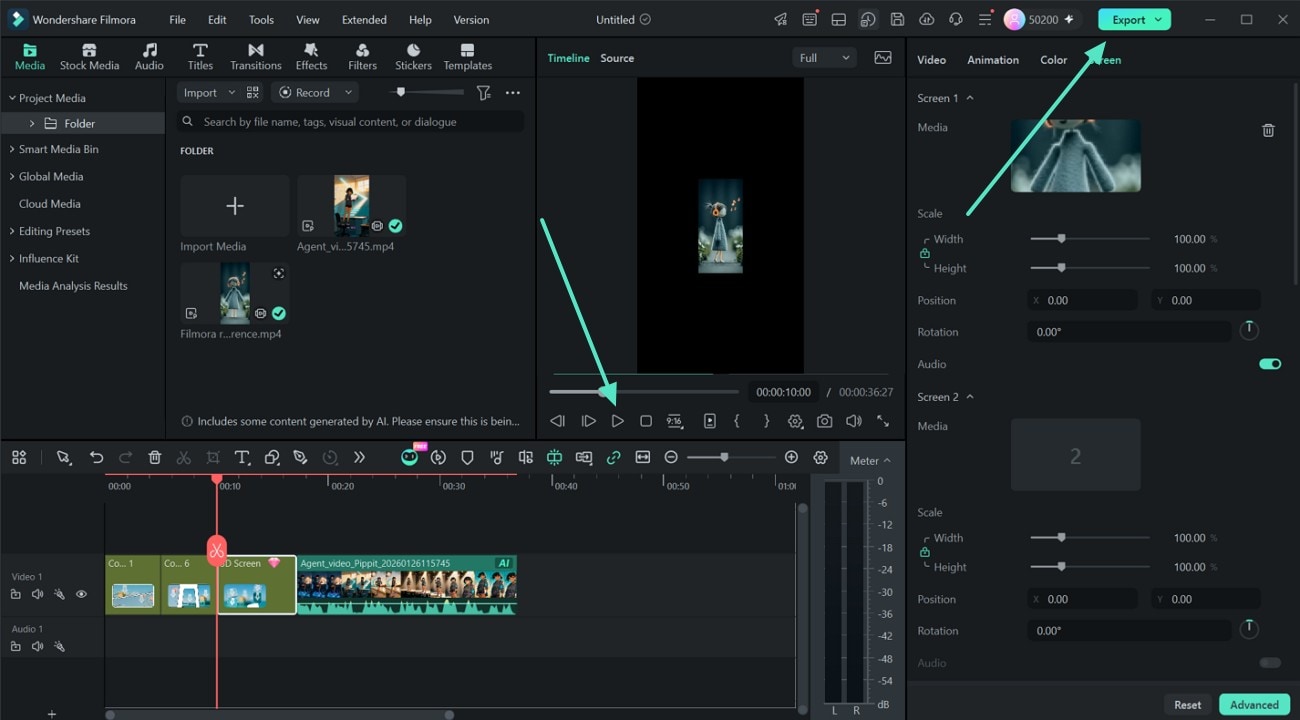Open cloud upload from title bar
Viewport: 1300px width, 720px height.
[926, 19]
